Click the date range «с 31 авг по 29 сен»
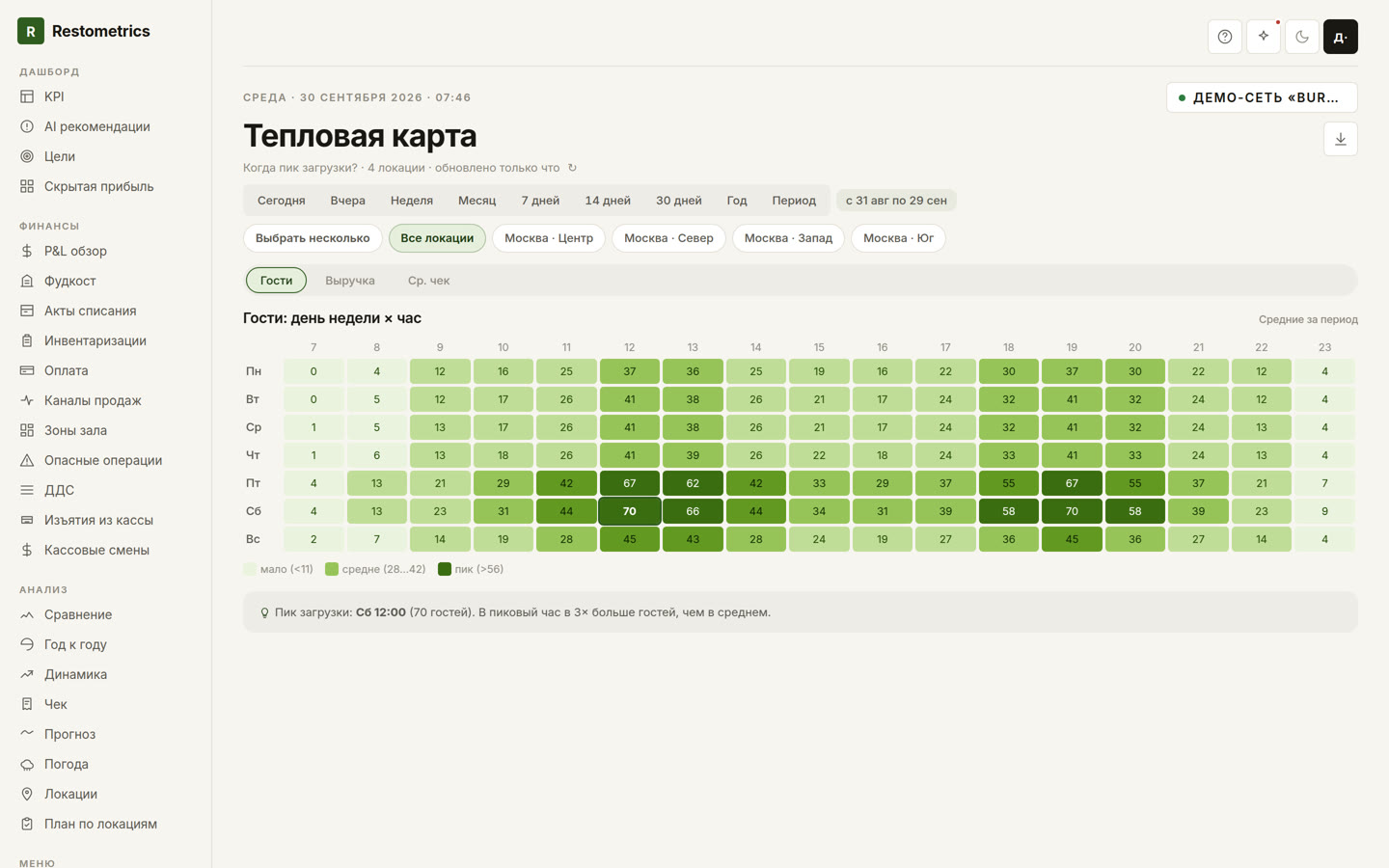The width and height of the screenshot is (1389, 868). (896, 201)
